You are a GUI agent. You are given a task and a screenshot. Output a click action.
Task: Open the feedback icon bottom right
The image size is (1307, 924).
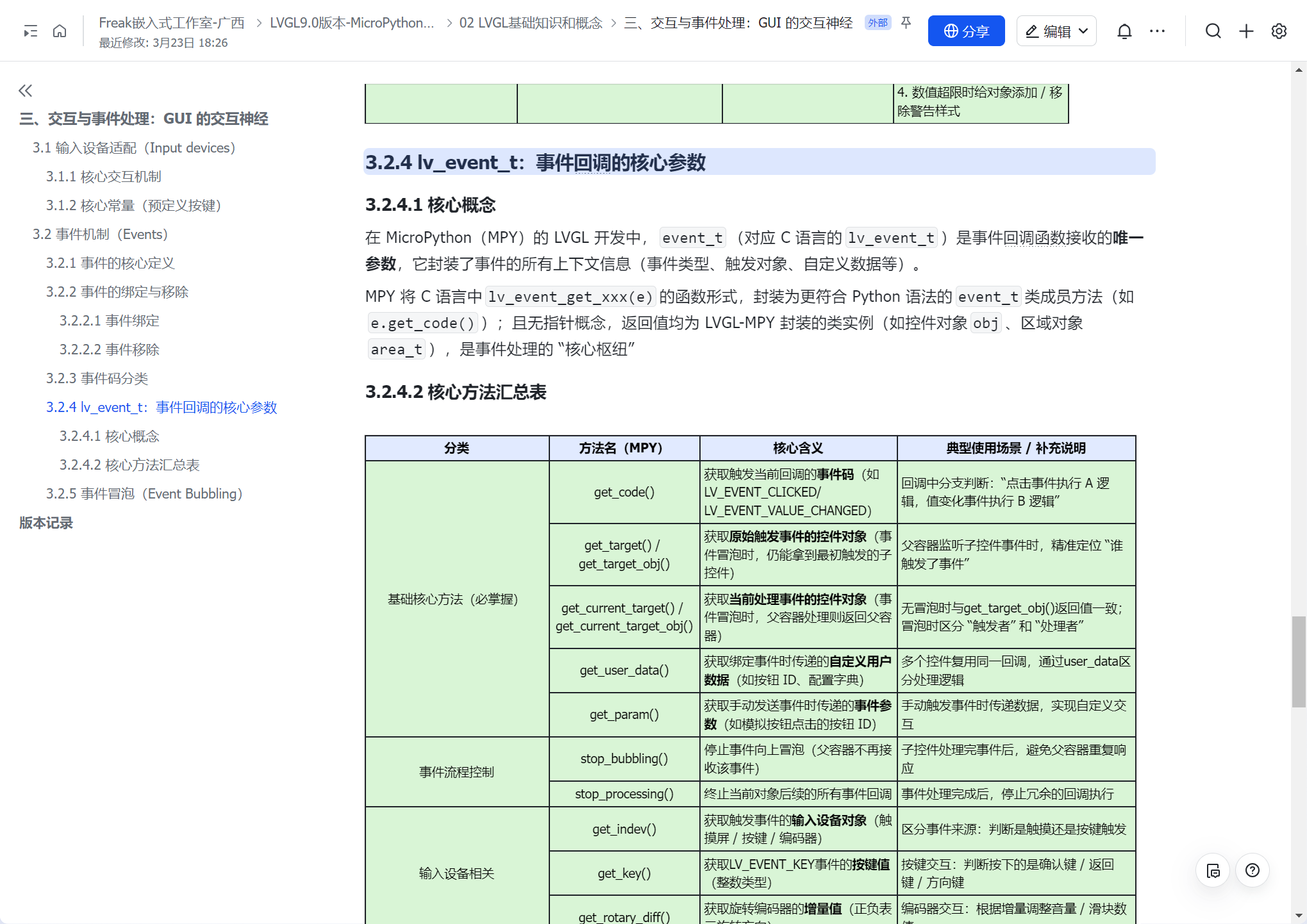(1213, 870)
